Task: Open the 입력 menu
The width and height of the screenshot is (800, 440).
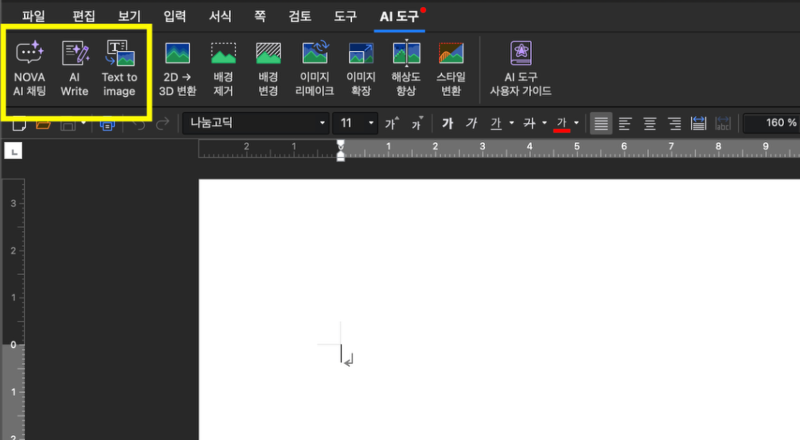Action: click(x=174, y=16)
